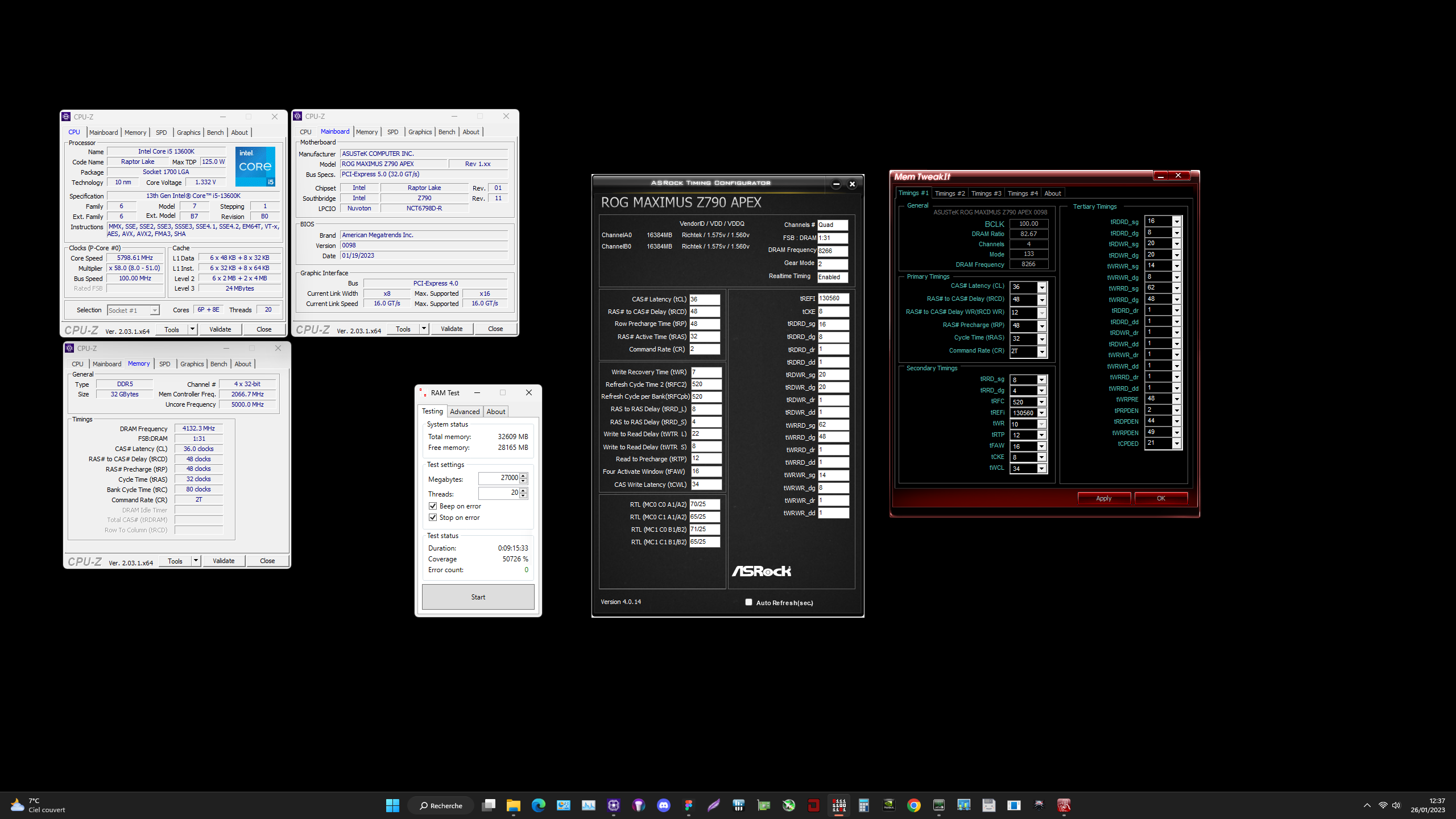This screenshot has width=1456, height=819.
Task: Open Discord from the taskbar
Action: point(663,805)
